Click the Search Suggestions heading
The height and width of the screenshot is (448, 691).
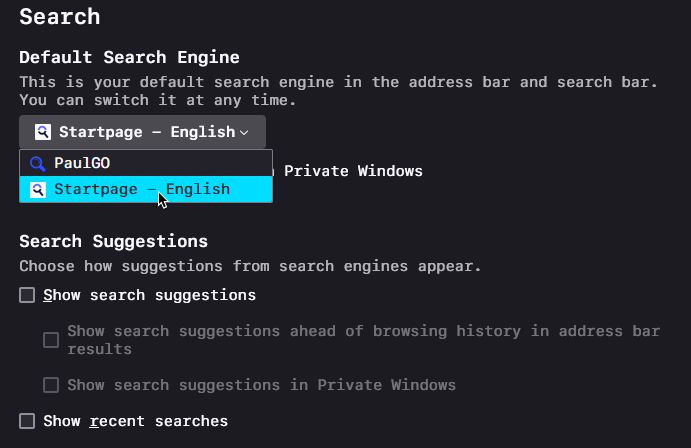click(x=114, y=242)
